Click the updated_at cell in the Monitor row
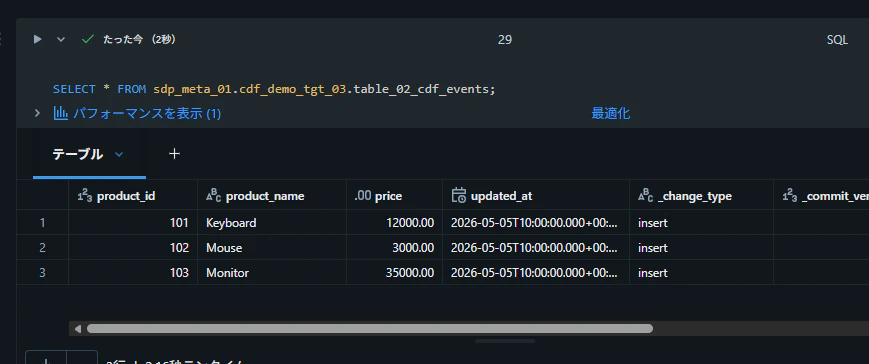 pyautogui.click(x=536, y=273)
